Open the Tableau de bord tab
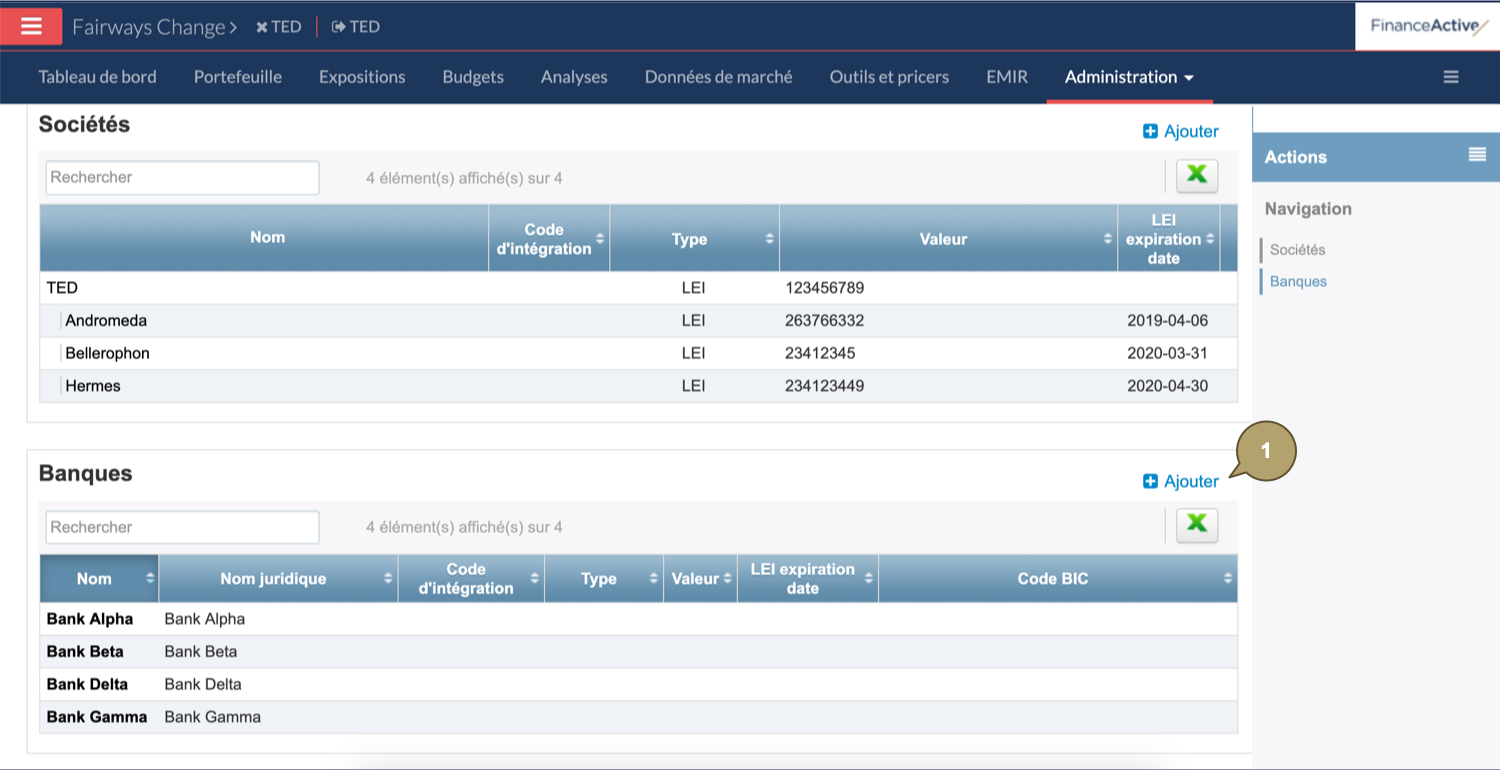 point(97,77)
